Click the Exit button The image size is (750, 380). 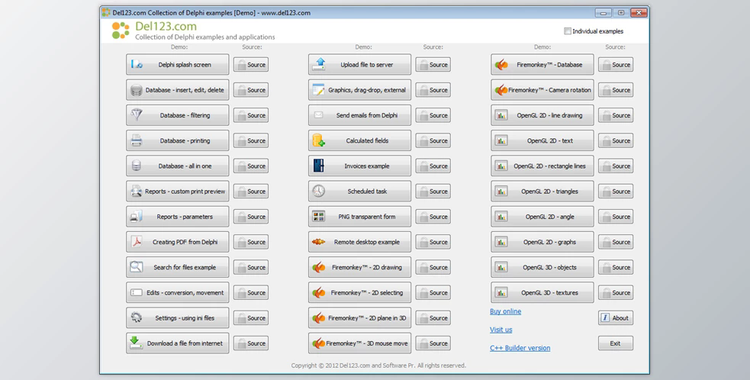coord(616,343)
